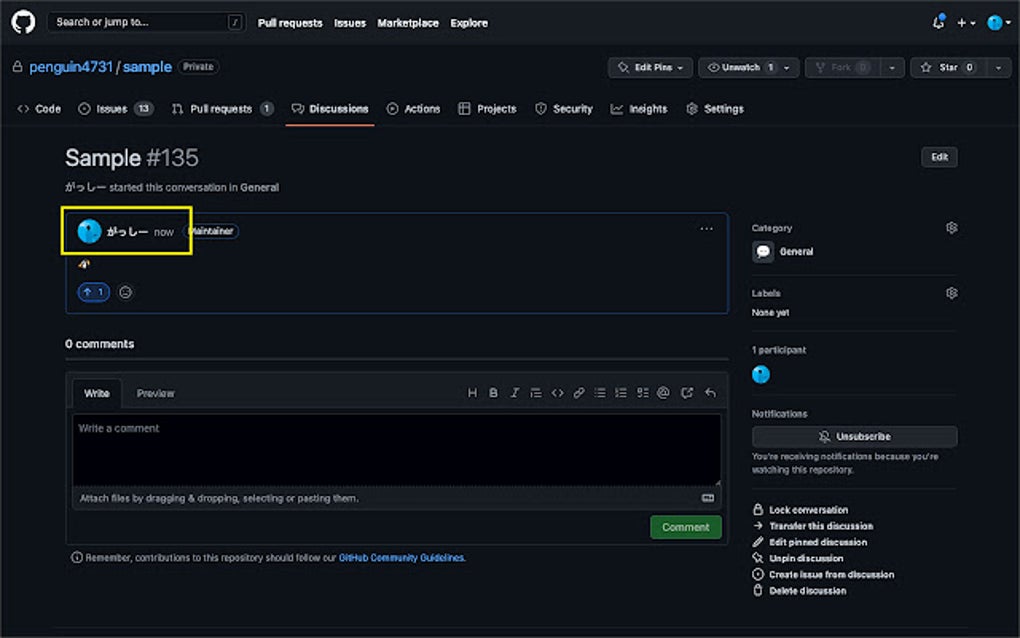1020x638 pixels.
Task: Click the notifications bell icon
Action: 938,21
